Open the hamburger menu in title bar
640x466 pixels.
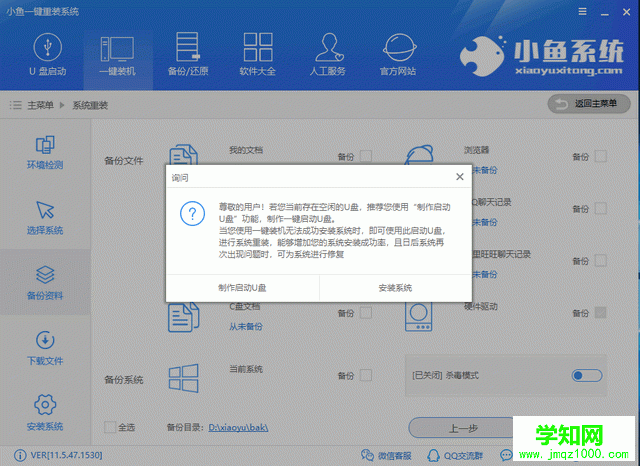tap(582, 12)
